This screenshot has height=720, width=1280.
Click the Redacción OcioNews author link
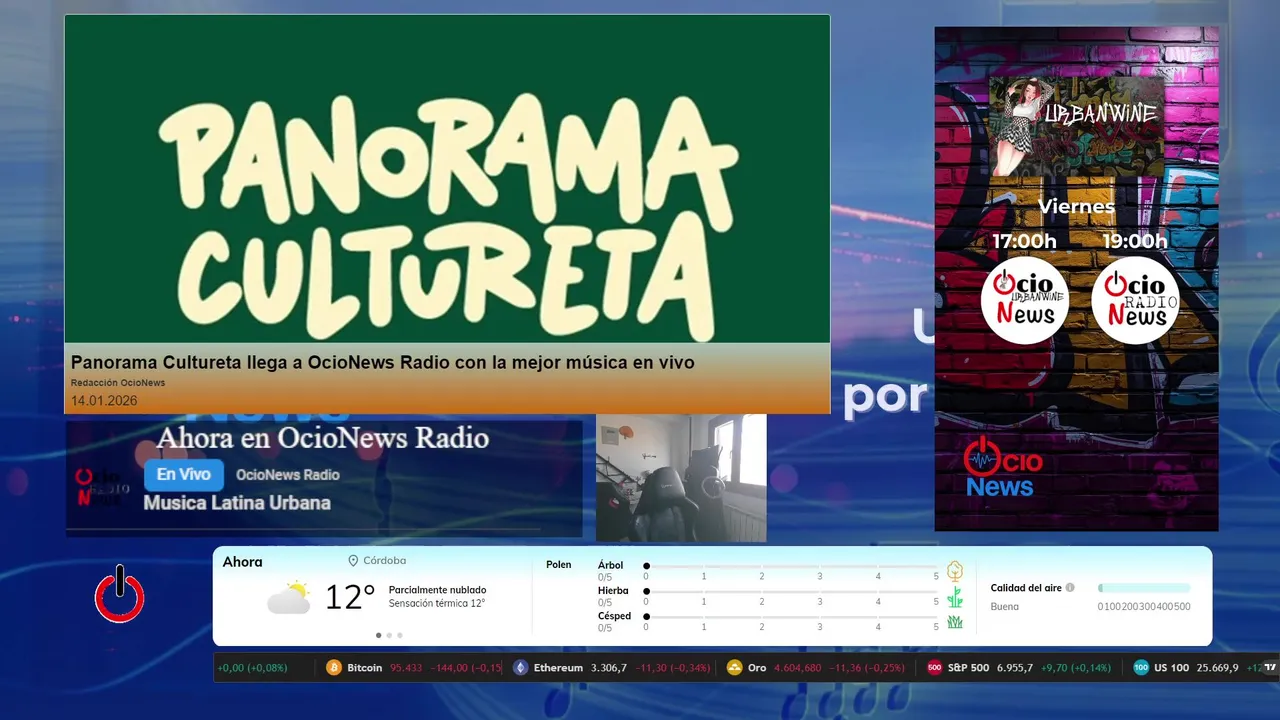(x=118, y=383)
